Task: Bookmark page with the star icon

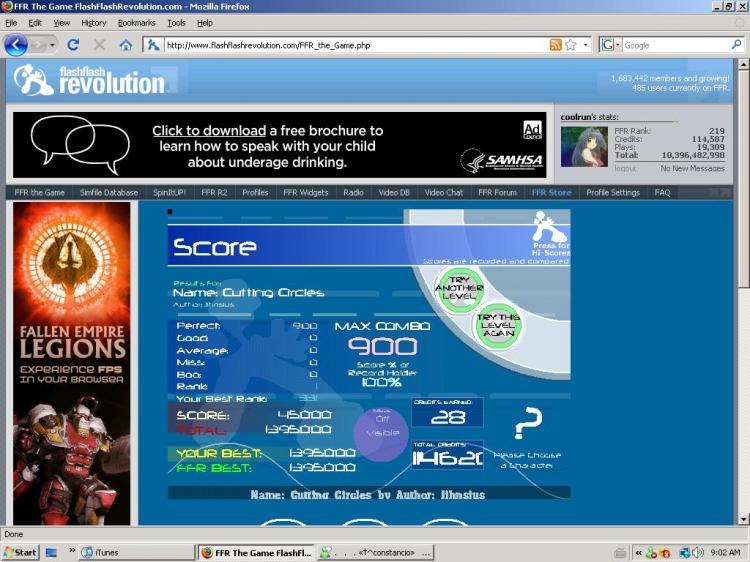Action: (x=571, y=45)
